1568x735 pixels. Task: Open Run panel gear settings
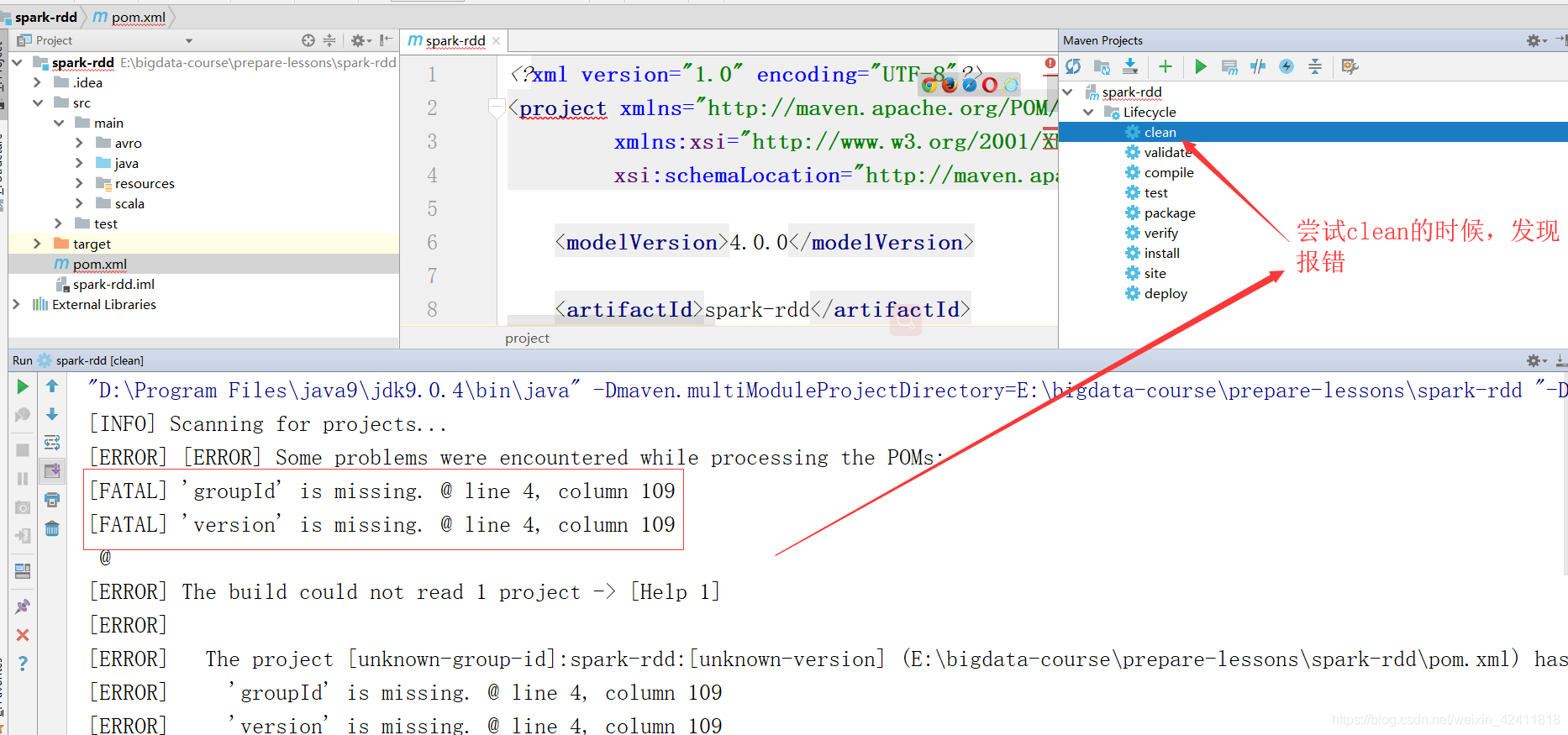click(1536, 360)
